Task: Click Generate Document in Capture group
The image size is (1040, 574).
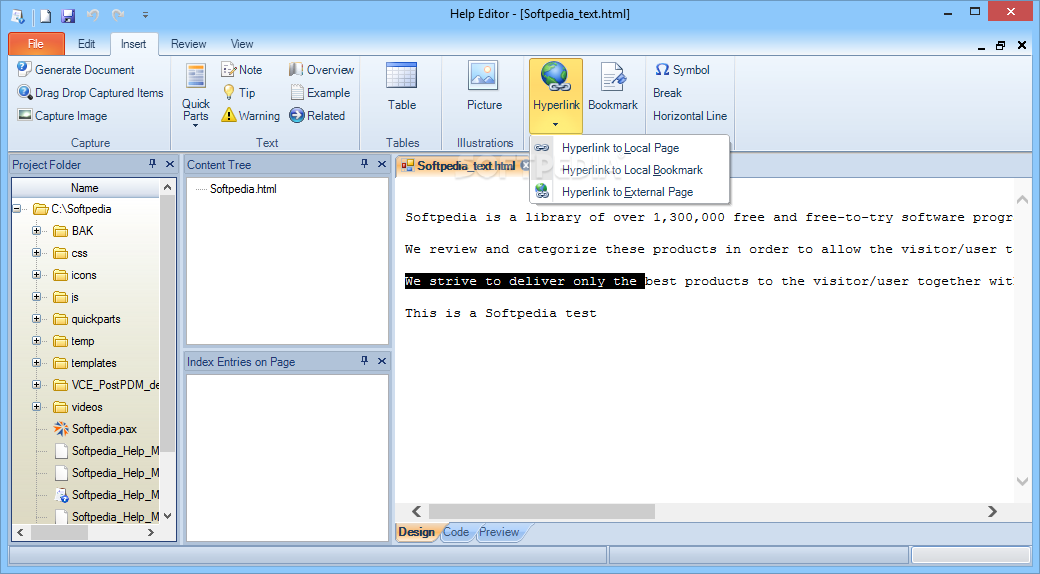Action: coord(76,70)
